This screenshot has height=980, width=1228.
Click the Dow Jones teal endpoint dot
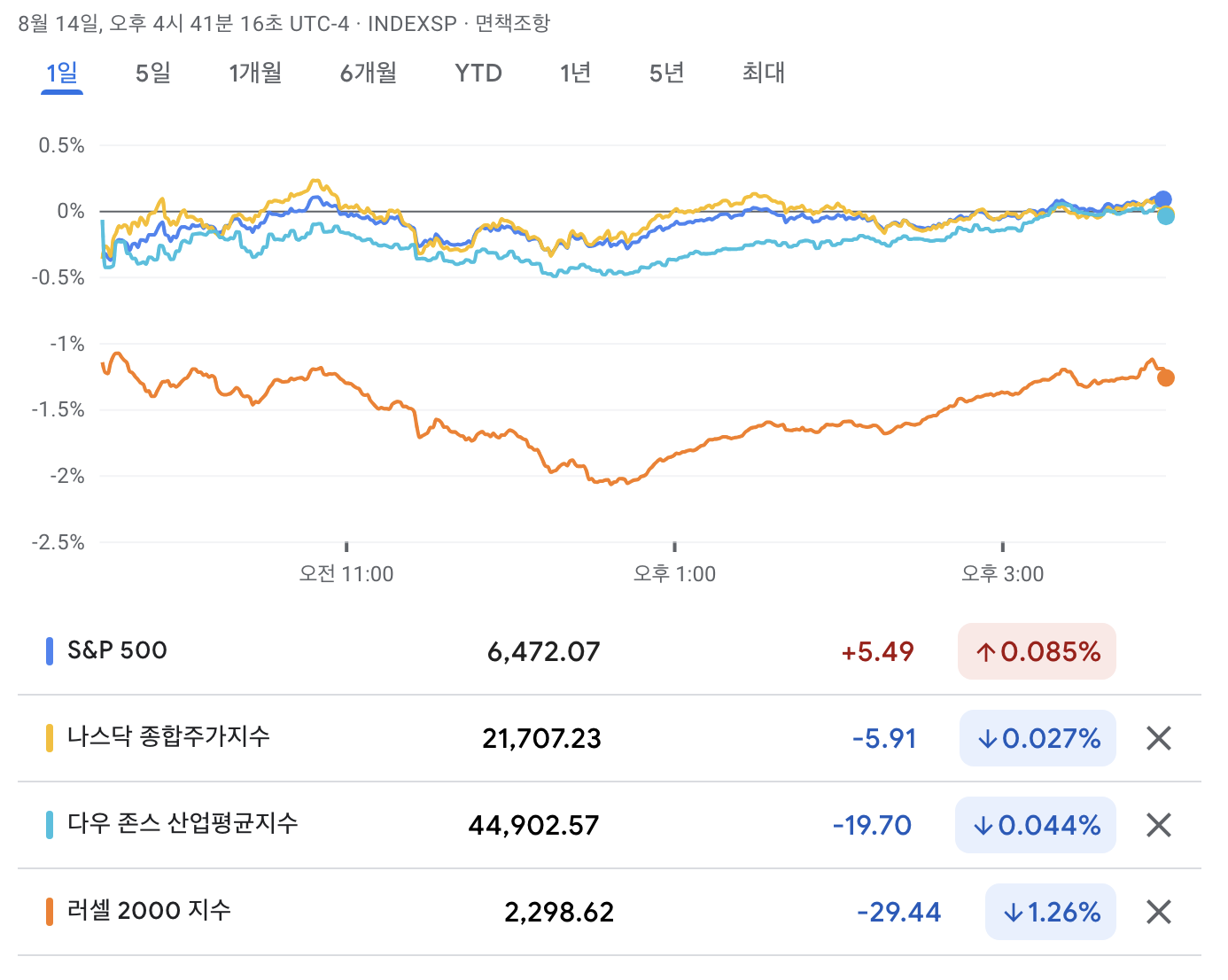tap(1166, 216)
